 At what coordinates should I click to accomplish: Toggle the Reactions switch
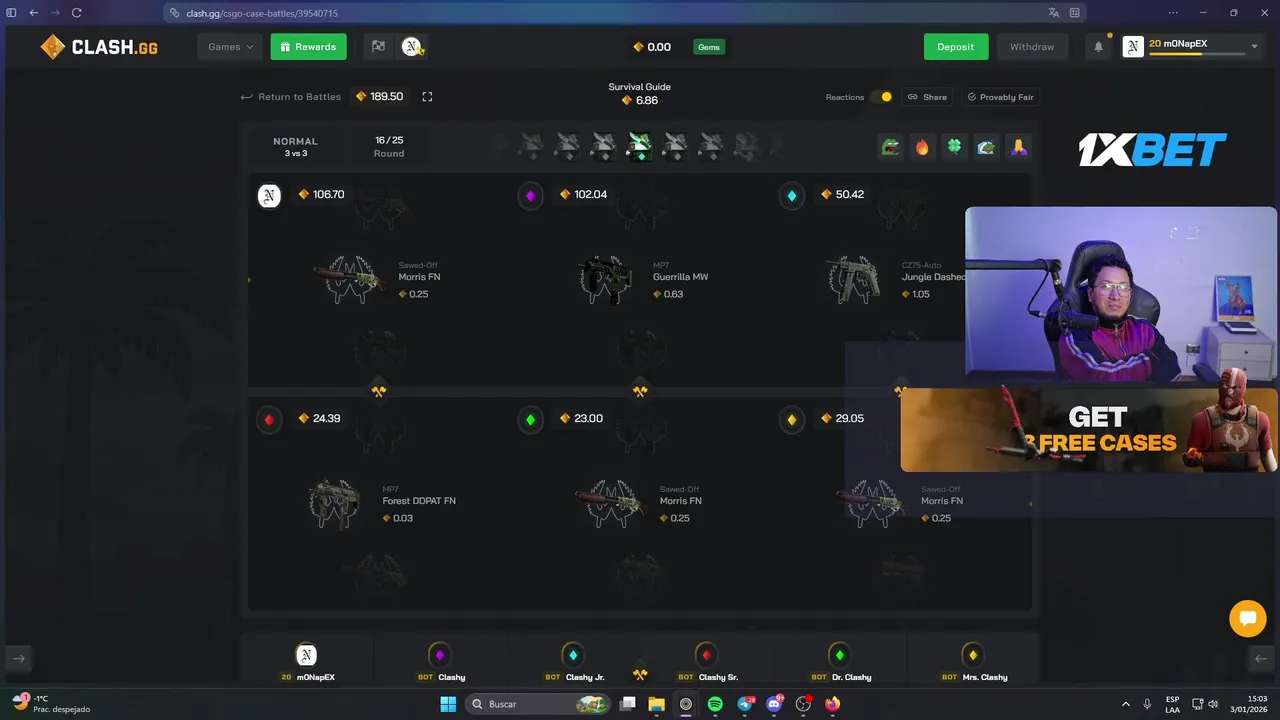(881, 97)
